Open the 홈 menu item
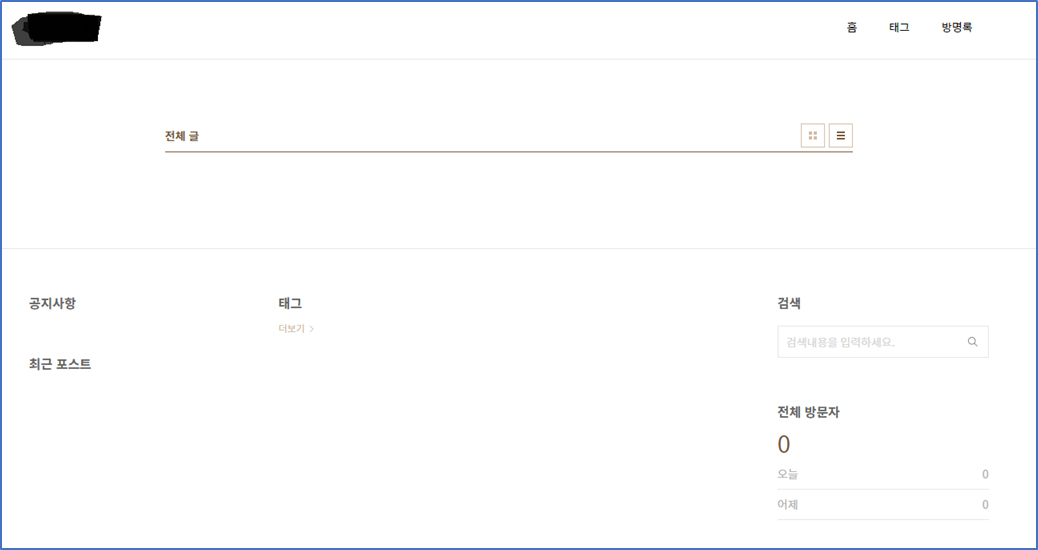 [x=852, y=28]
